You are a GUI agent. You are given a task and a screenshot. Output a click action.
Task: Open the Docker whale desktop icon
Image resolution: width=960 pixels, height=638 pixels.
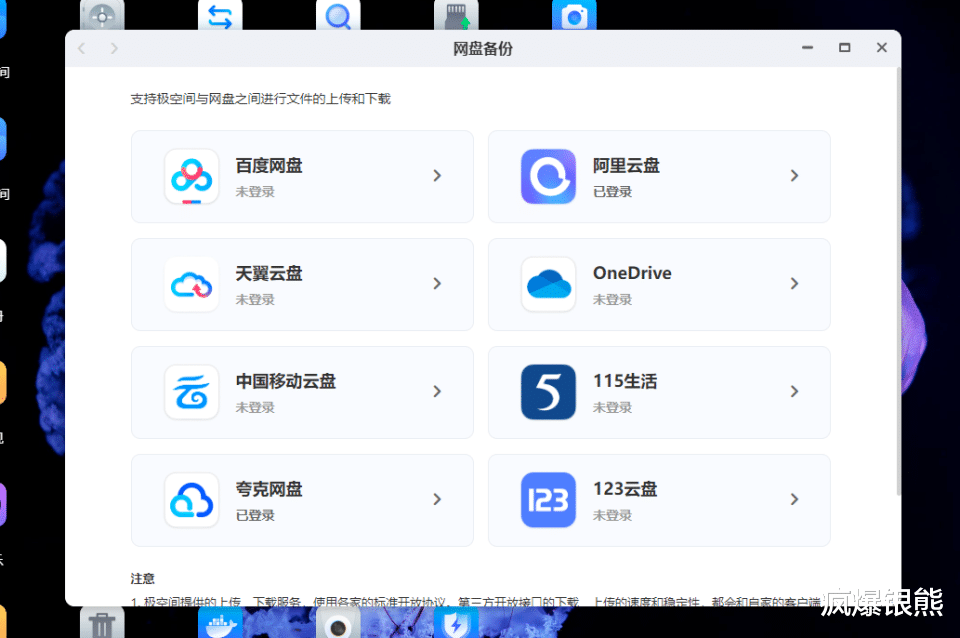(x=220, y=623)
